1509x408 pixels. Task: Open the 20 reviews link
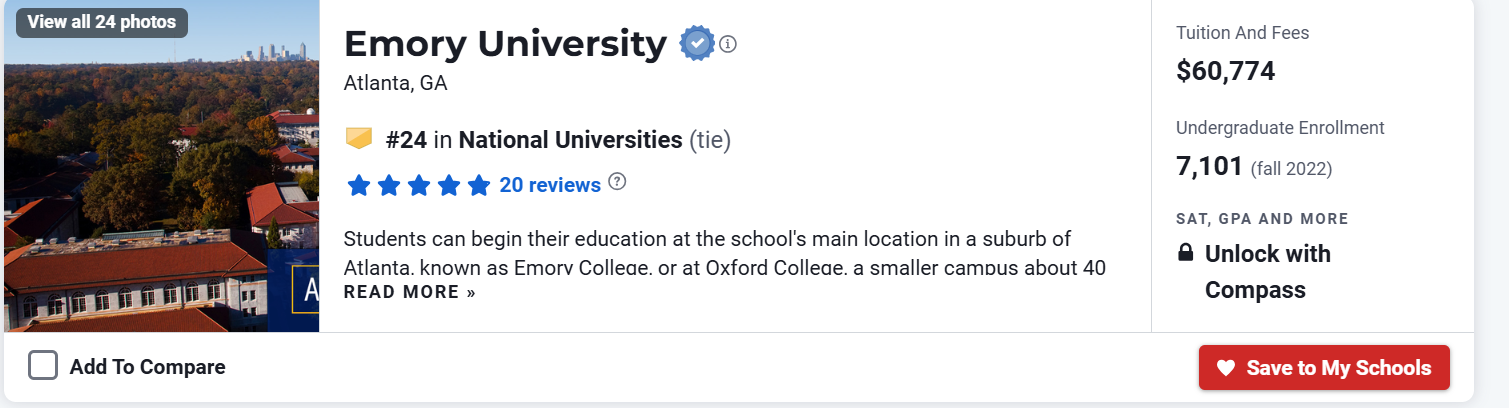coord(550,185)
